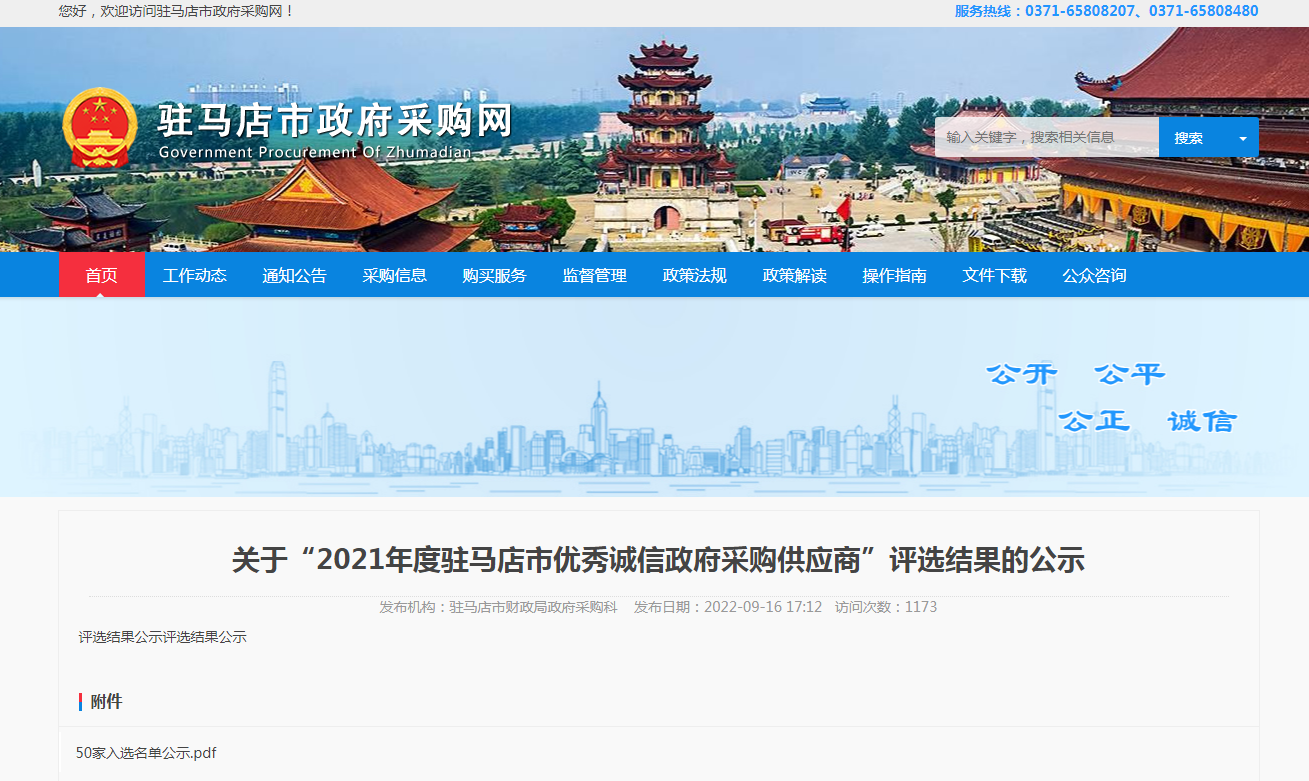Focus the keyword search input field

1047,138
